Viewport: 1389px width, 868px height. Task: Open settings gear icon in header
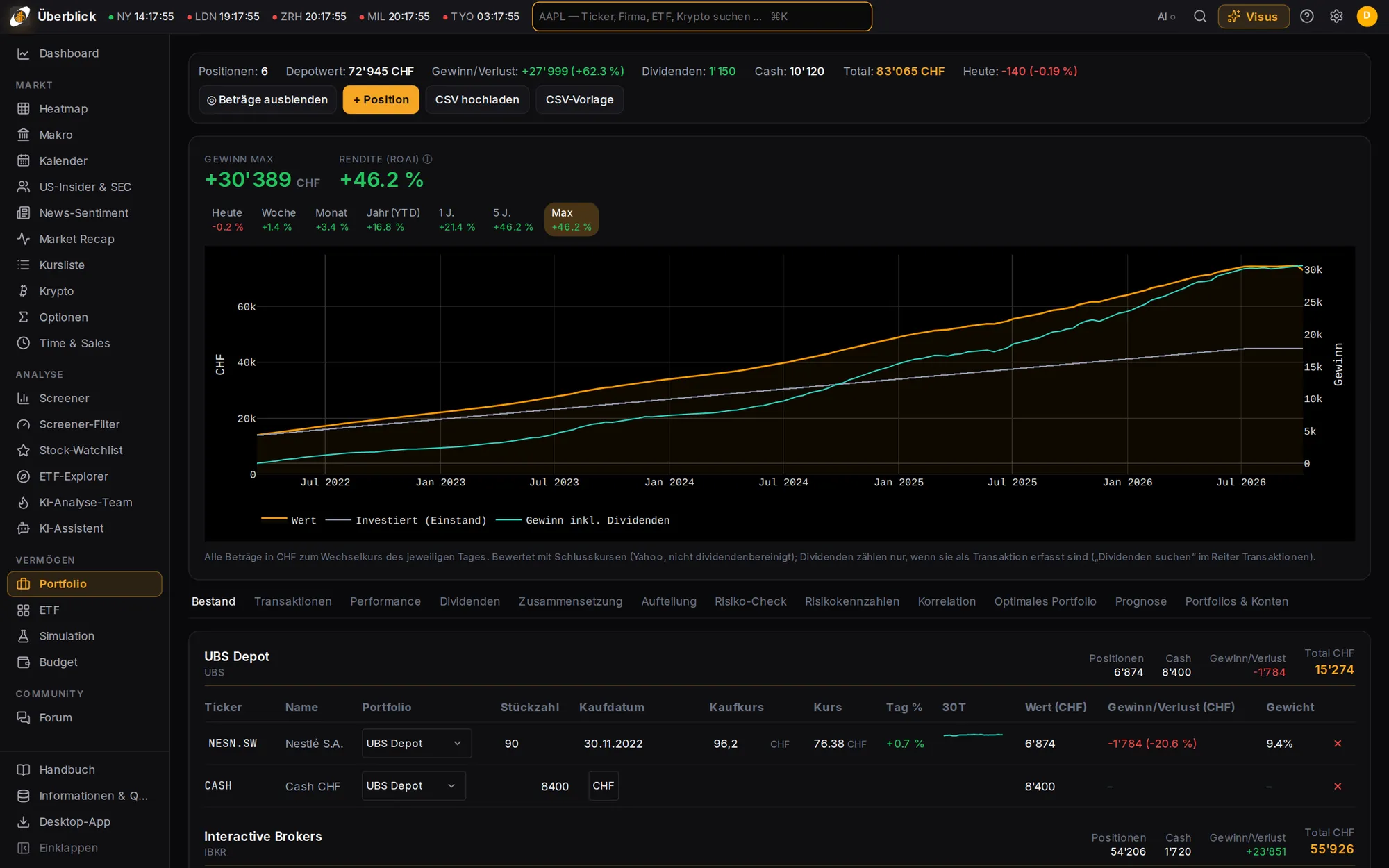pyautogui.click(x=1336, y=17)
